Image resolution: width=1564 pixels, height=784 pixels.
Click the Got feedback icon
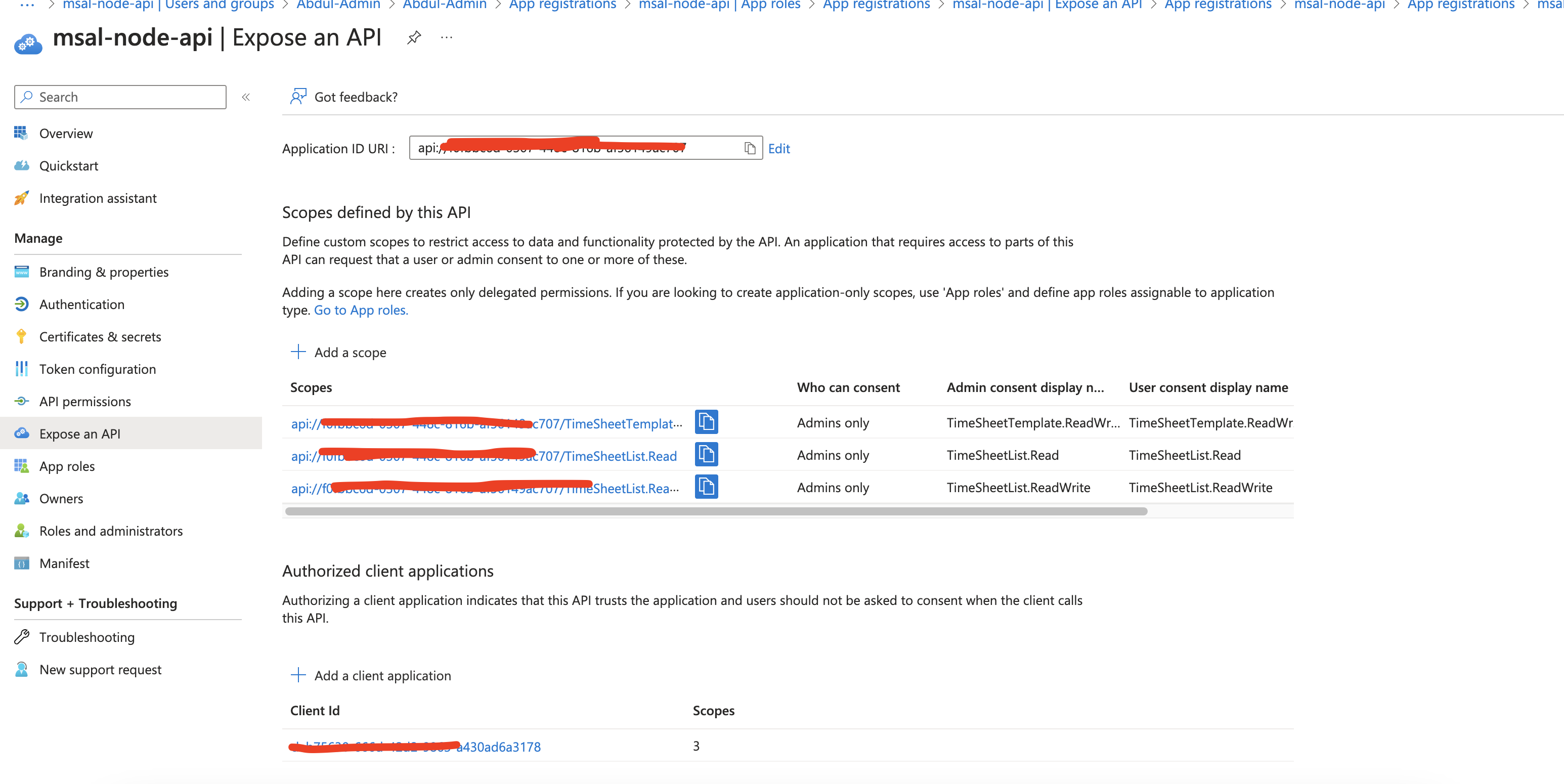tap(298, 97)
